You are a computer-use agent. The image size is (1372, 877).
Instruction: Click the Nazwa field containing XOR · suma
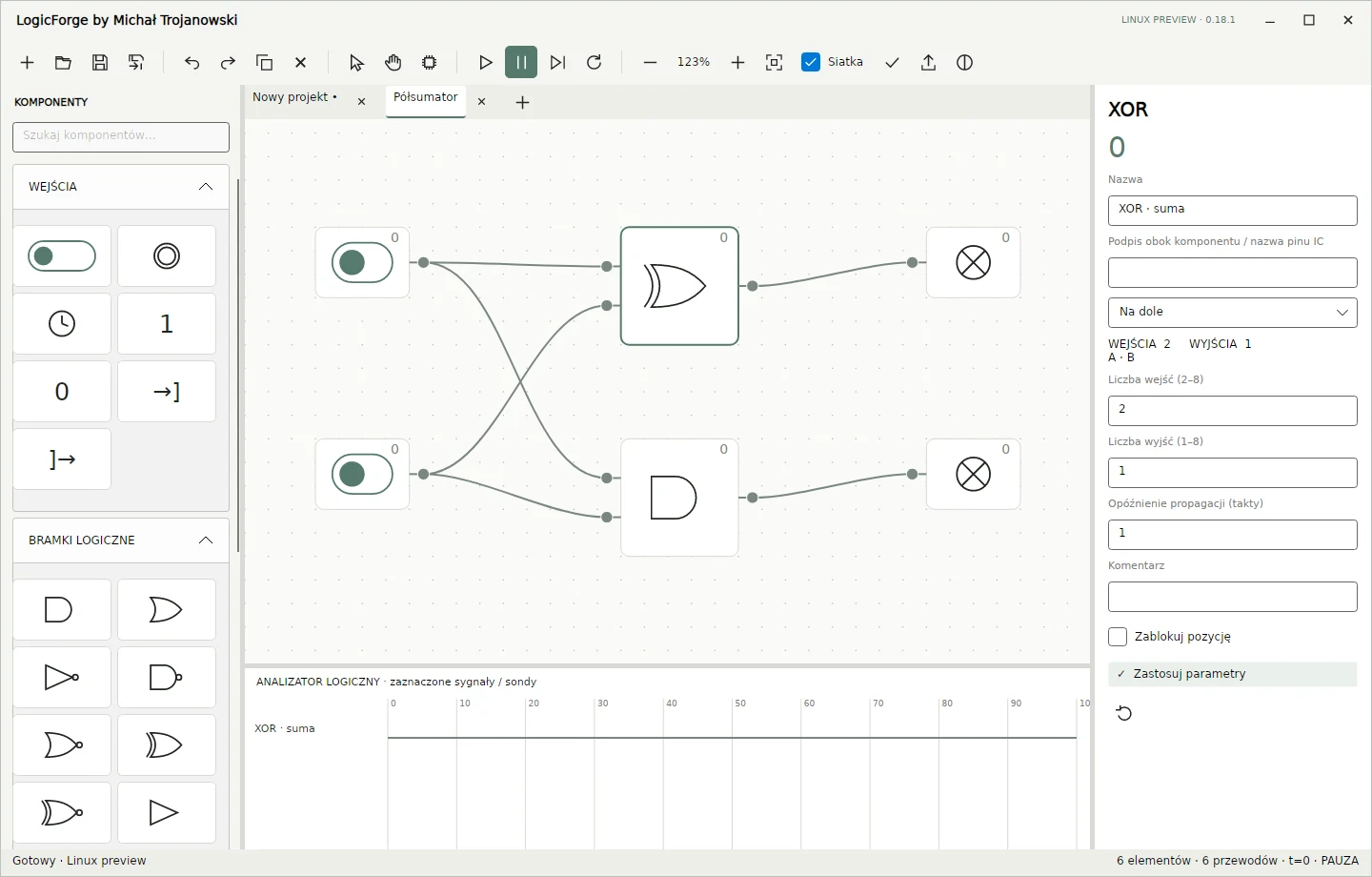coord(1233,210)
